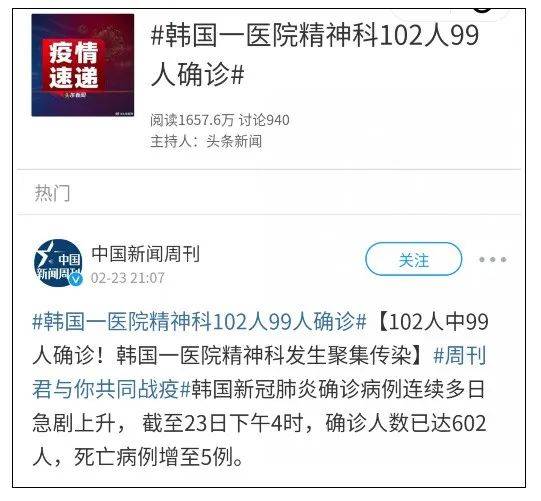Viewport: 541px width, 501px height.
Task: Click the blue verified badge on avatar
Action: tap(76, 279)
